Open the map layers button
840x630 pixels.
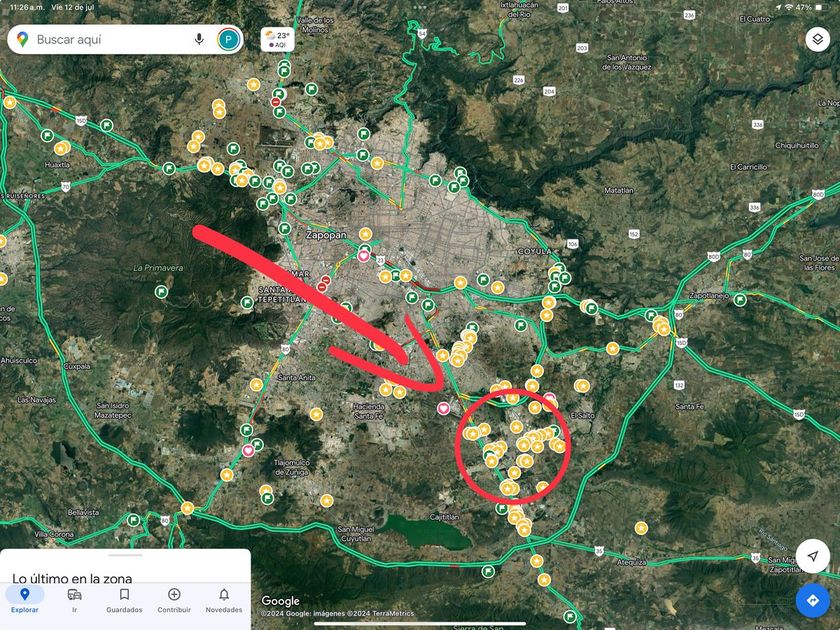pyautogui.click(x=818, y=39)
